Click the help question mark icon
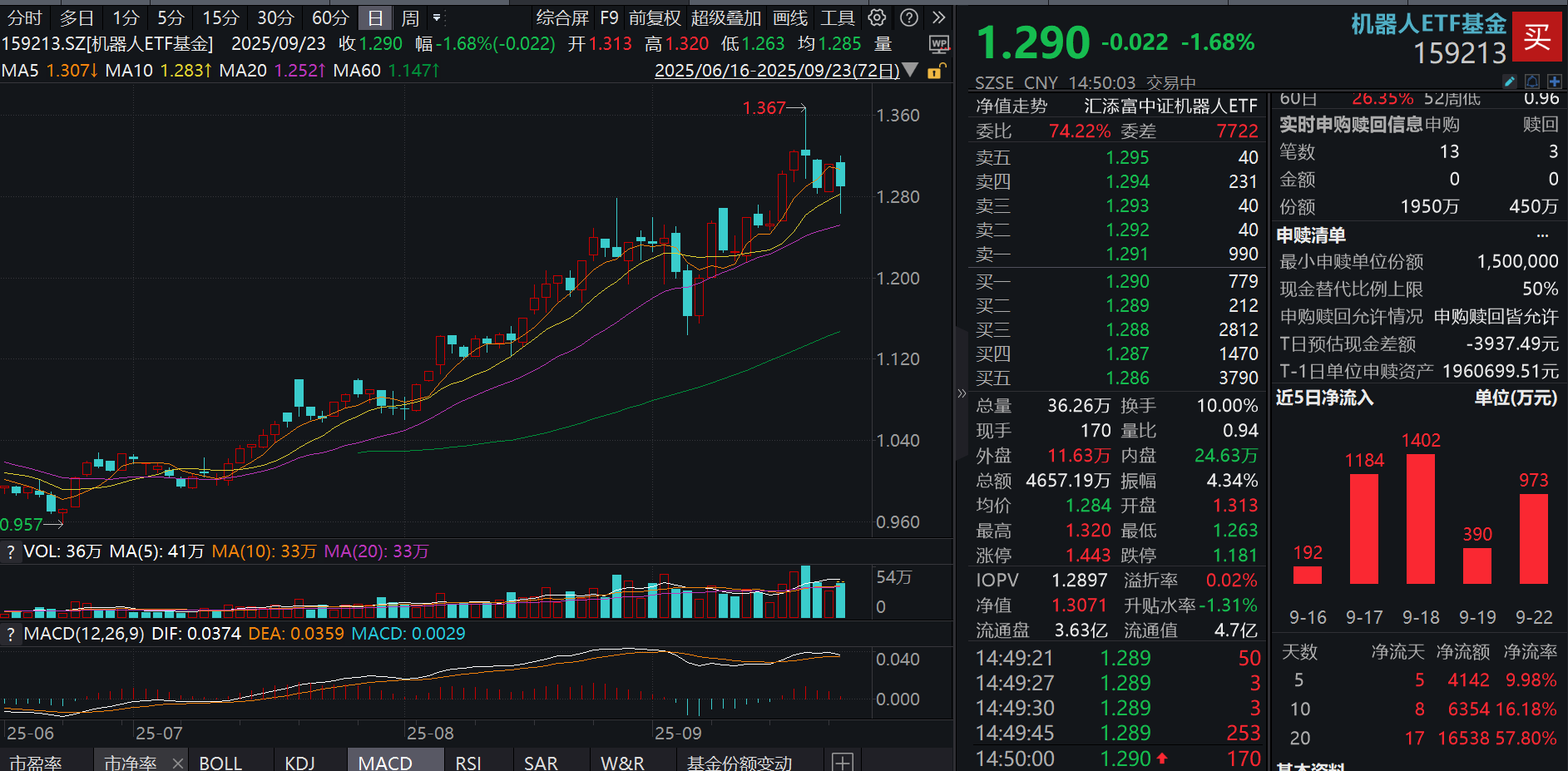 pos(908,17)
